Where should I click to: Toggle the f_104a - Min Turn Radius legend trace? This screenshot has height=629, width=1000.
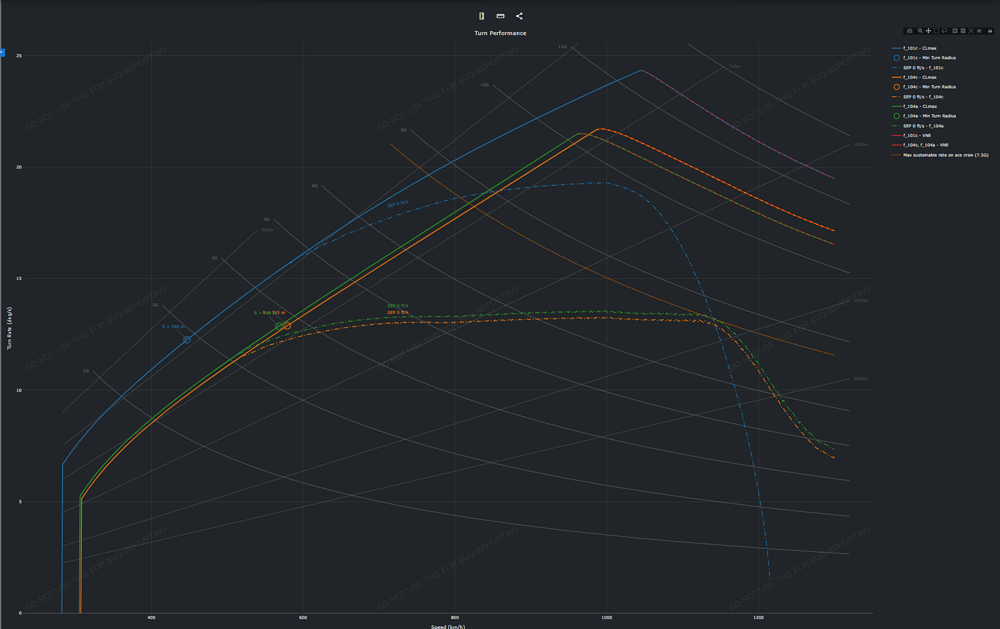(924, 116)
